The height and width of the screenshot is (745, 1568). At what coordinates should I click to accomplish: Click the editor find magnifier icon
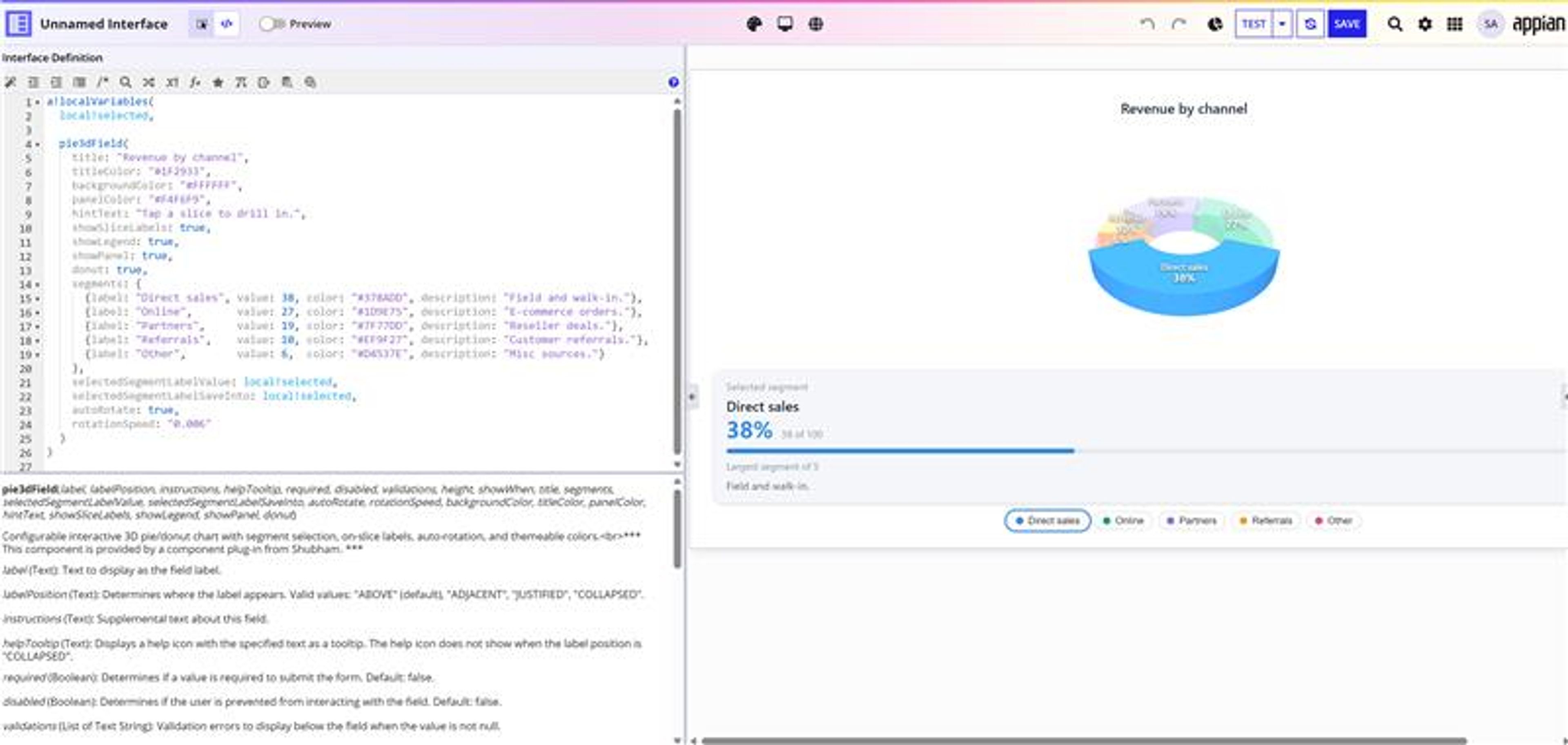125,82
